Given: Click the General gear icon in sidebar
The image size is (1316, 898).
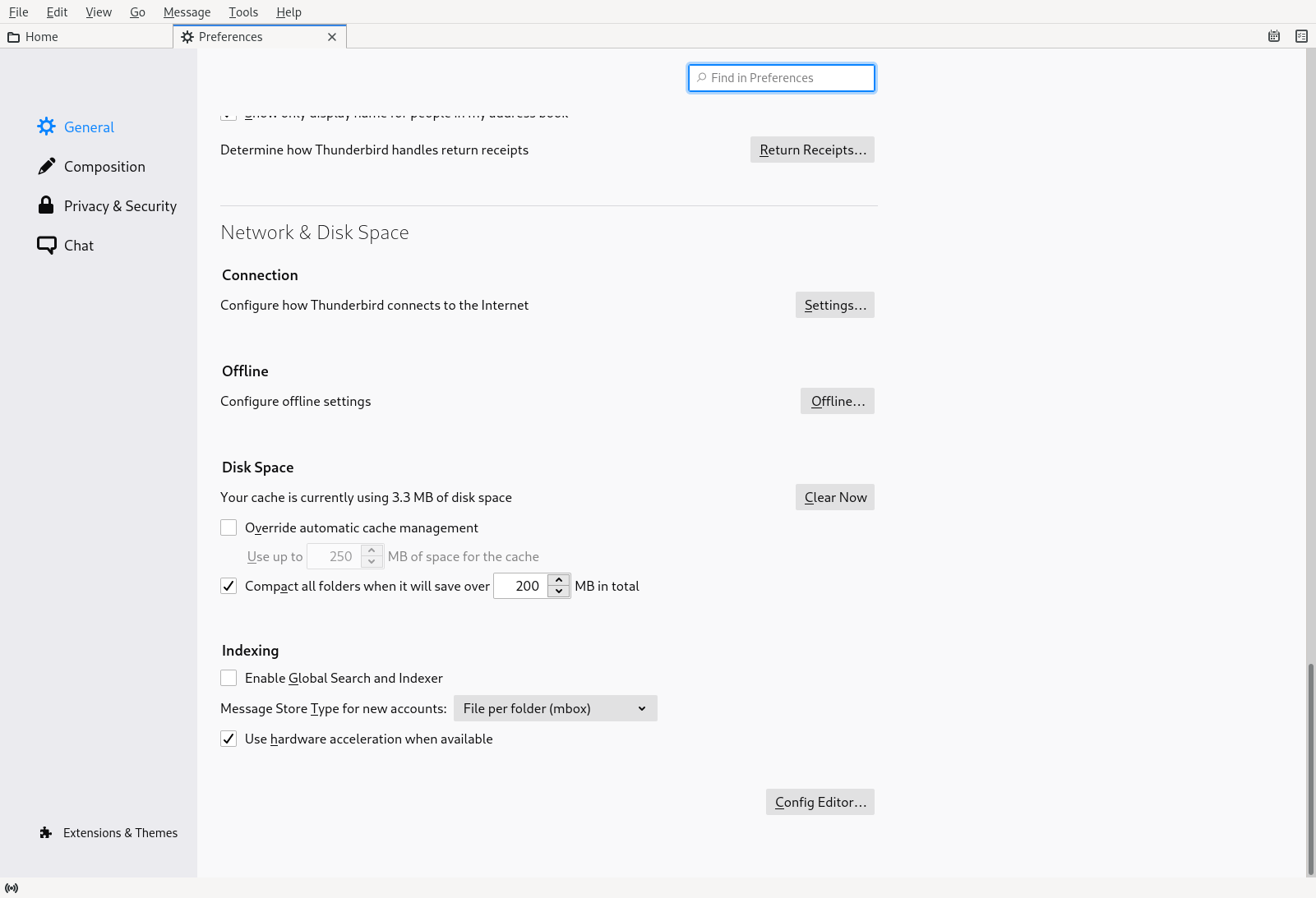Looking at the screenshot, I should pyautogui.click(x=47, y=127).
